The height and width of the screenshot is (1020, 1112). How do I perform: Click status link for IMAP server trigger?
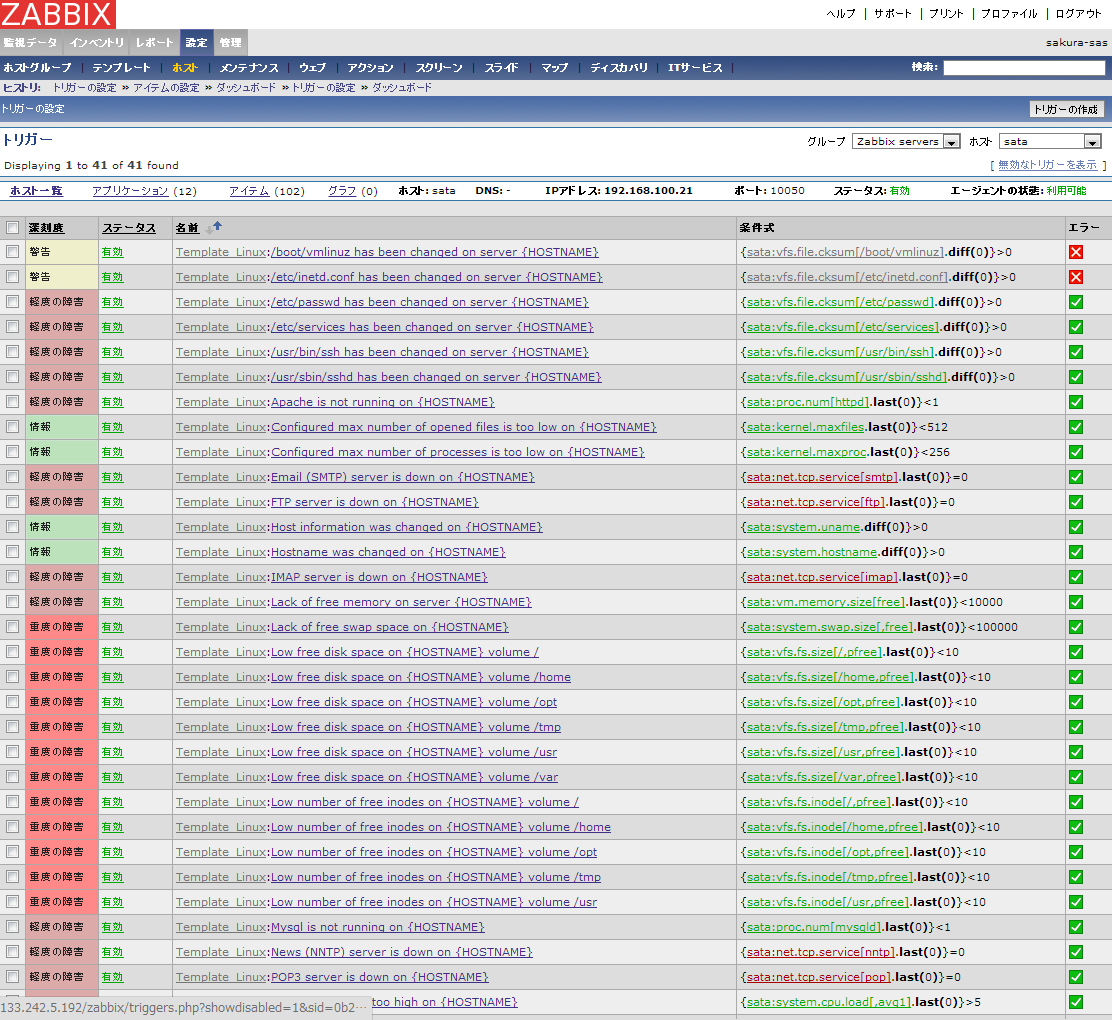(112, 577)
